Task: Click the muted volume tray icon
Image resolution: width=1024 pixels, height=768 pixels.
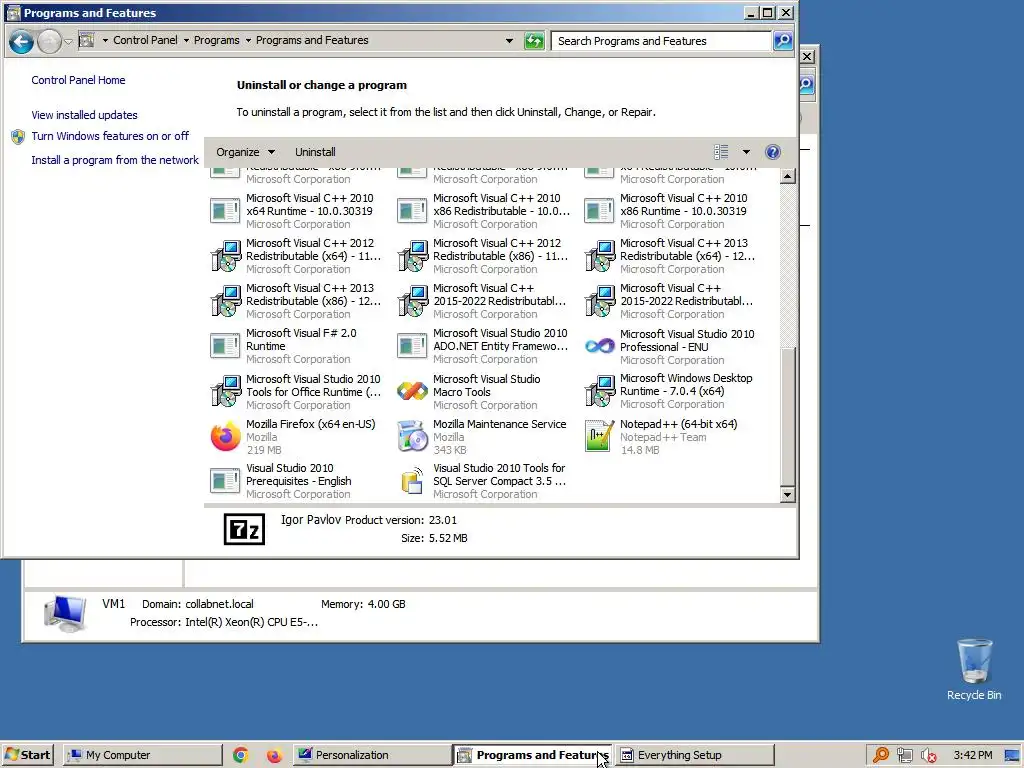Action: [x=928, y=755]
